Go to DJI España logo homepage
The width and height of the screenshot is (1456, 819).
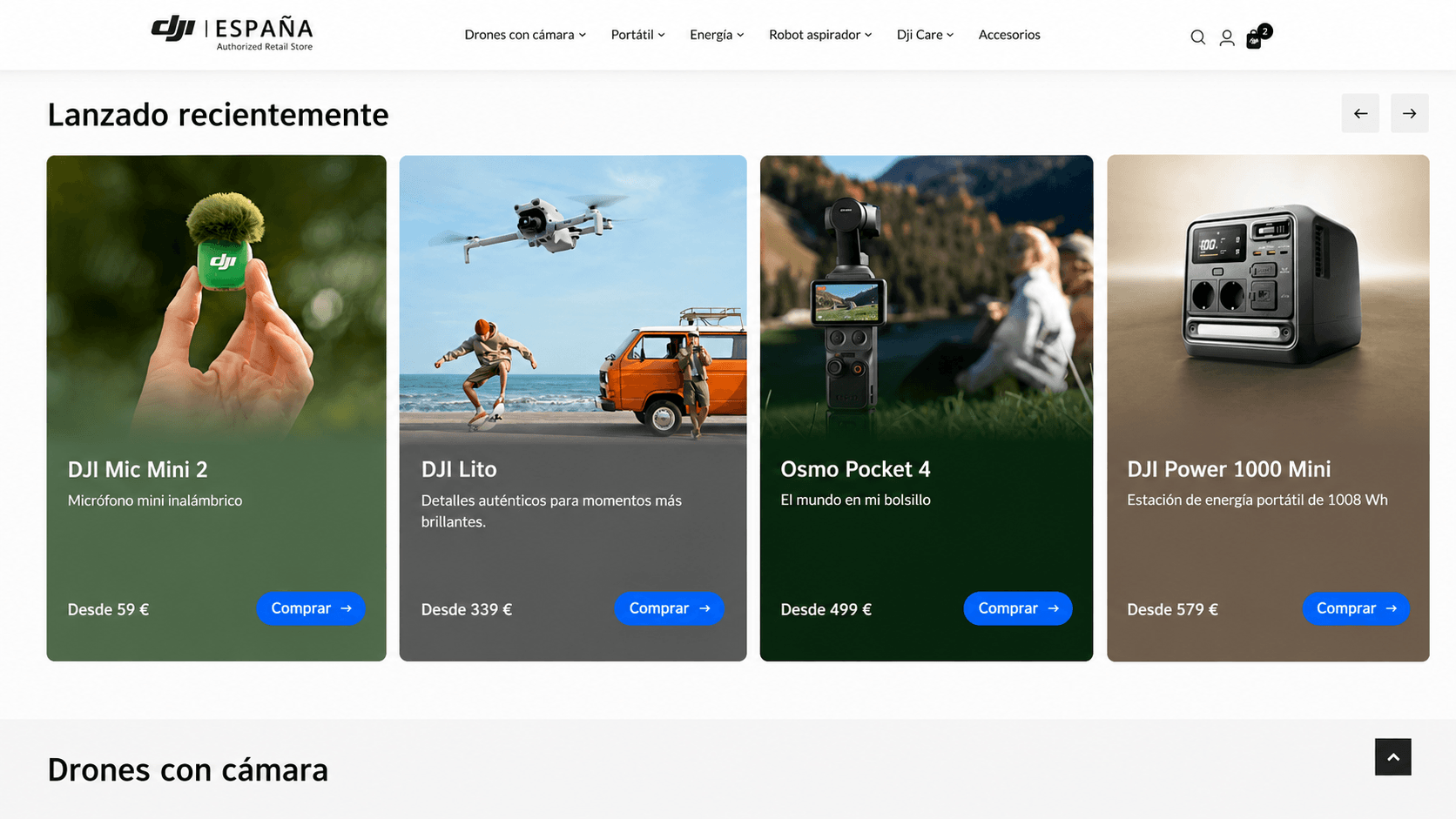coord(233,34)
